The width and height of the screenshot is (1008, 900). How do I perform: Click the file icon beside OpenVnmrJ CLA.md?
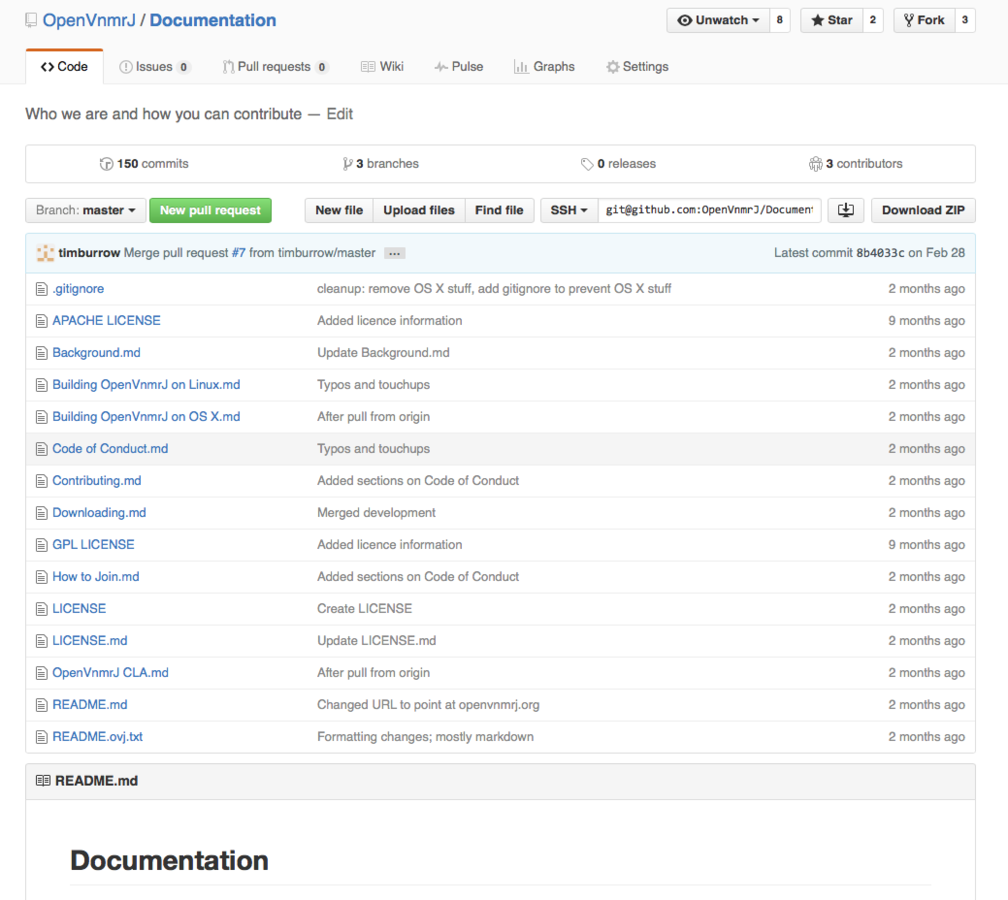tap(42, 673)
